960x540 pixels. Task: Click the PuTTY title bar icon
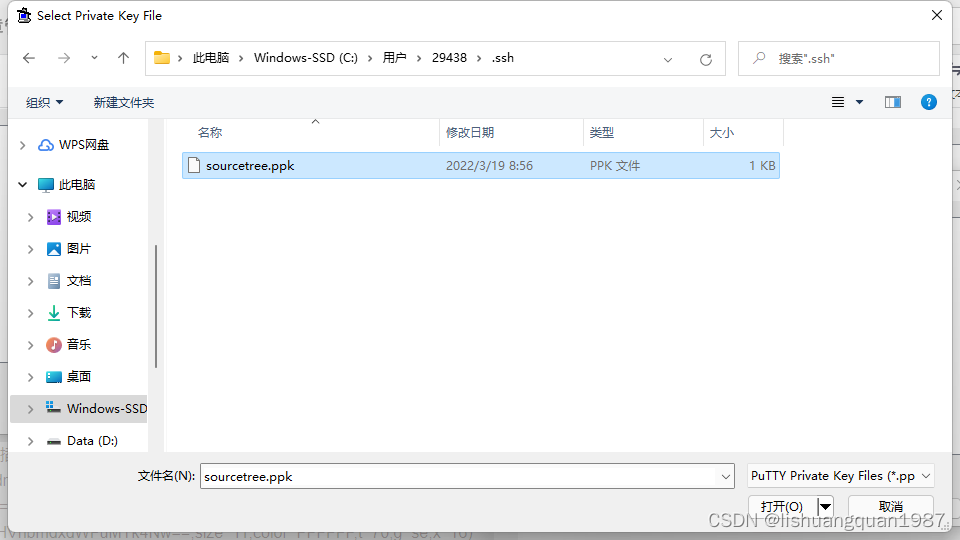[x=24, y=15]
